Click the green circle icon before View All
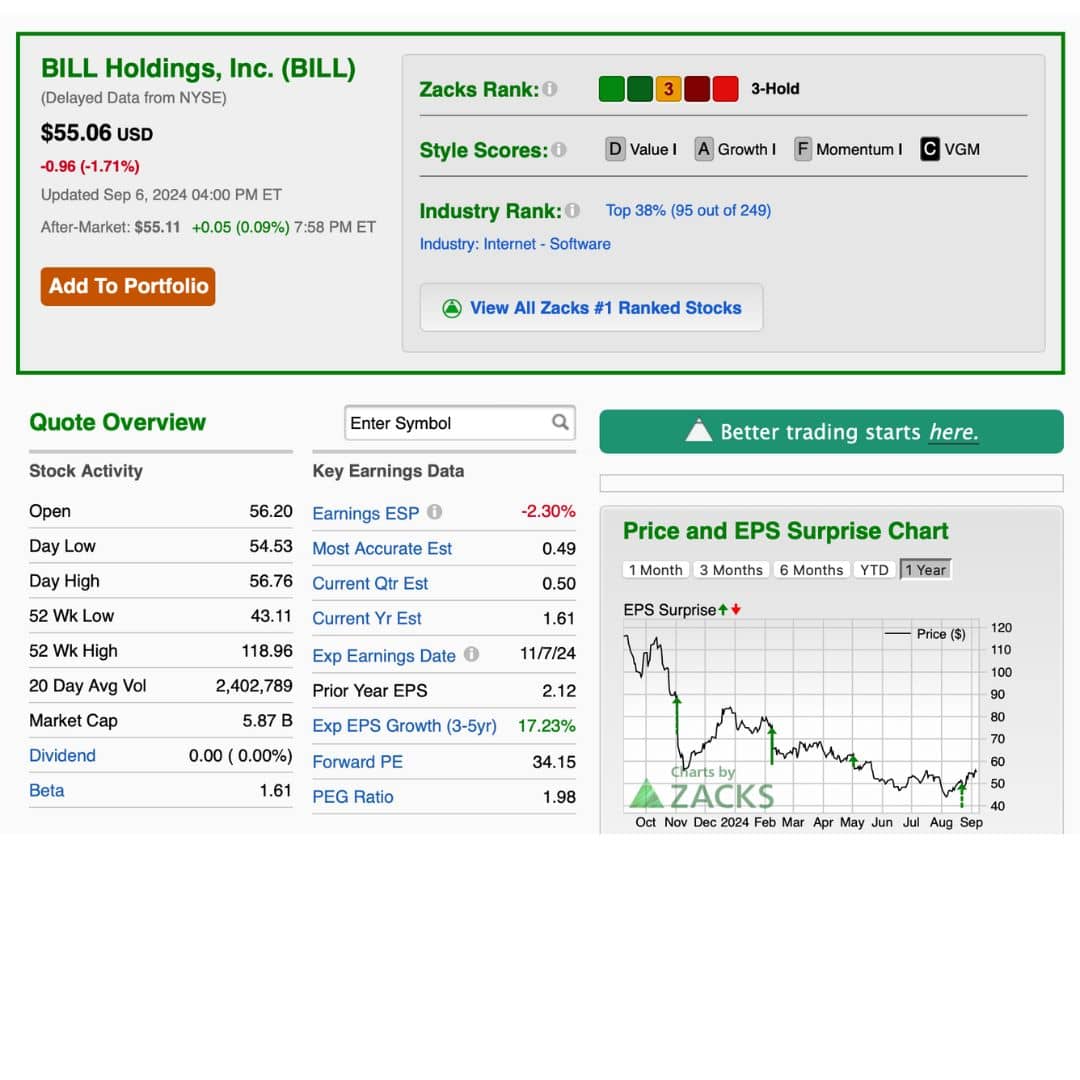The image size is (1080, 1080). tap(452, 308)
